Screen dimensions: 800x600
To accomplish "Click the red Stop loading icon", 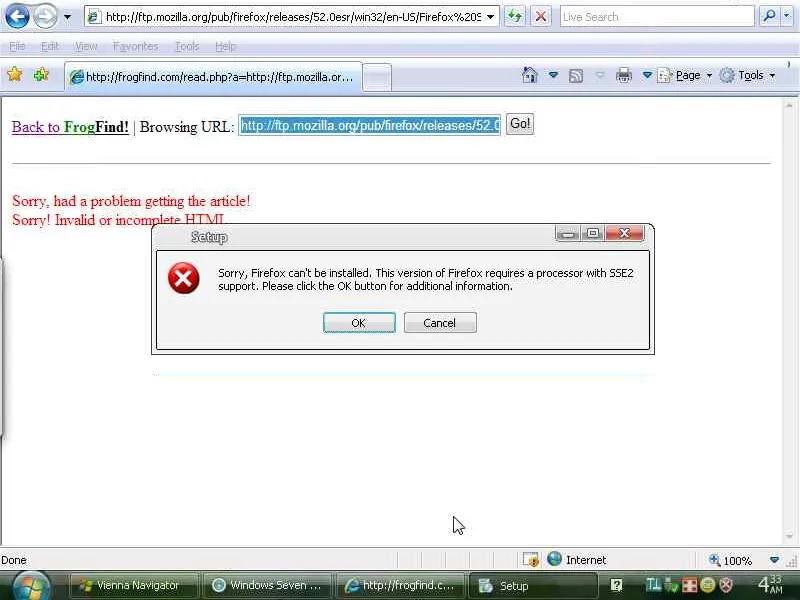I will [x=541, y=17].
